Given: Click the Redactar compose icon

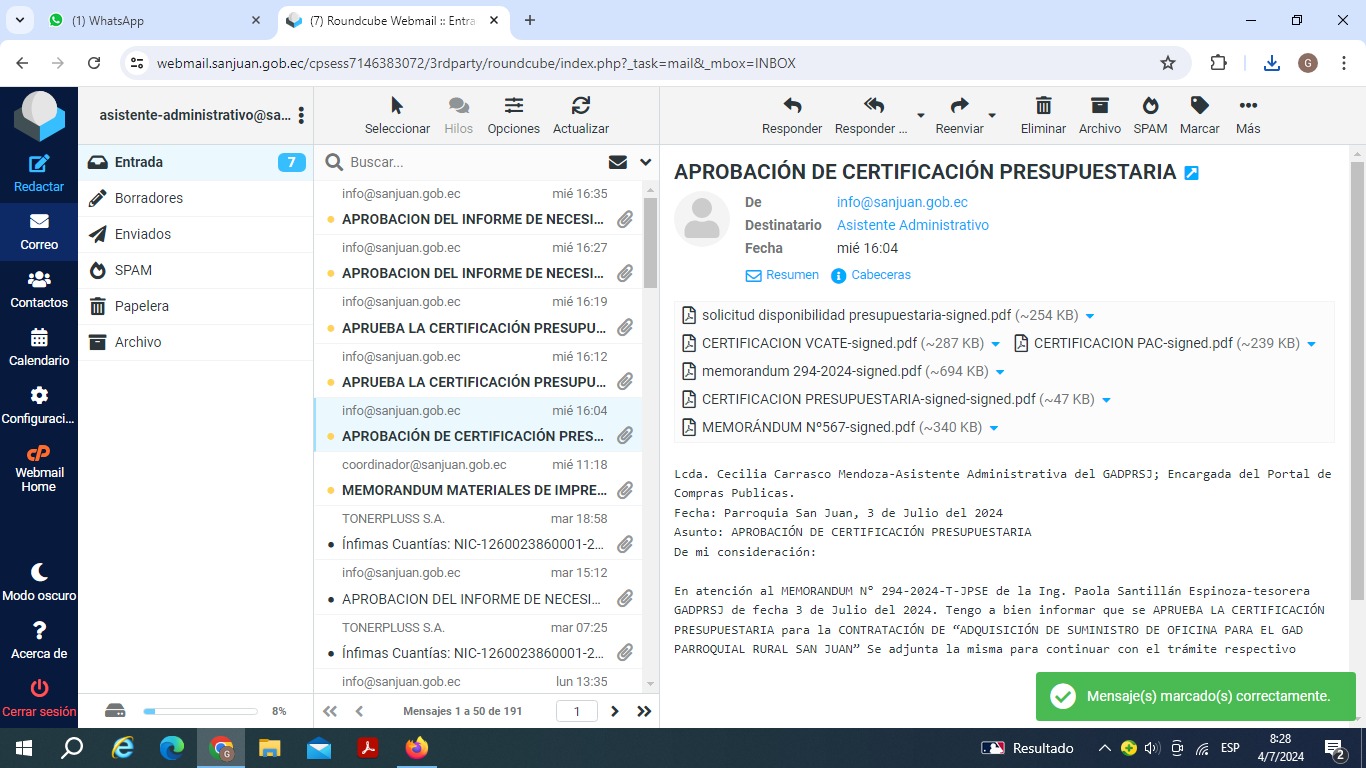Looking at the screenshot, I should click(39, 165).
